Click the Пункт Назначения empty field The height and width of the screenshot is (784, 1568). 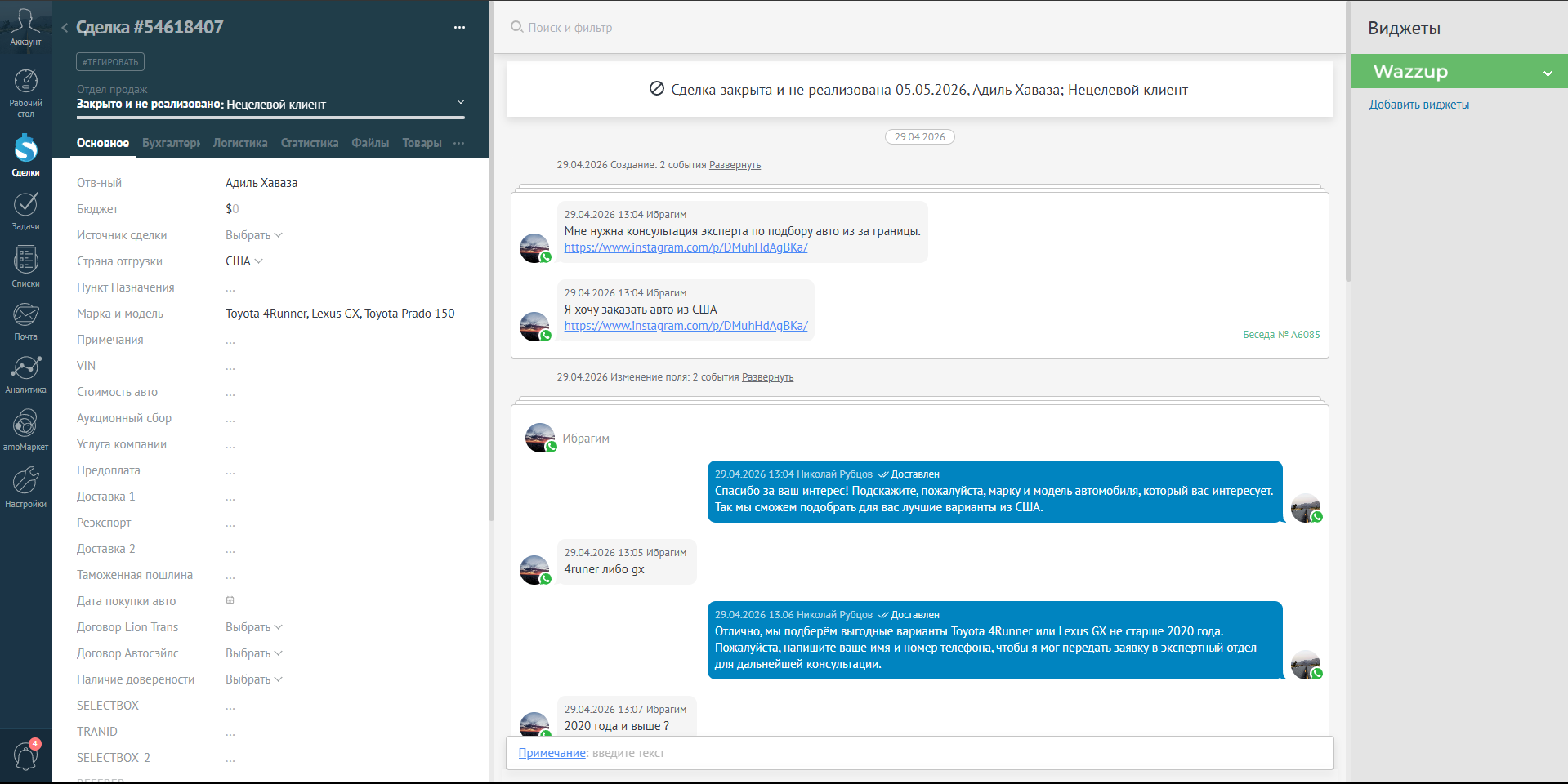point(230,287)
